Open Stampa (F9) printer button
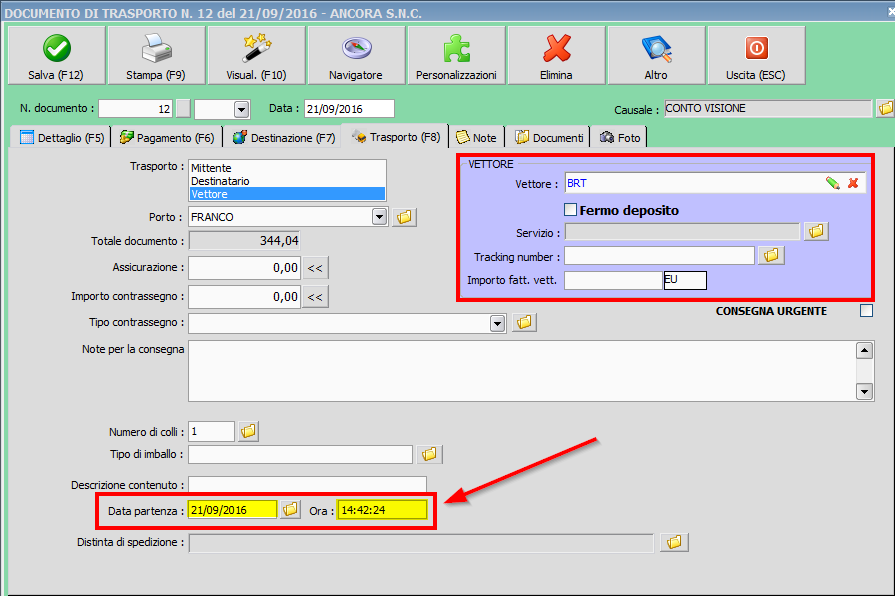The image size is (895, 596). point(156,56)
